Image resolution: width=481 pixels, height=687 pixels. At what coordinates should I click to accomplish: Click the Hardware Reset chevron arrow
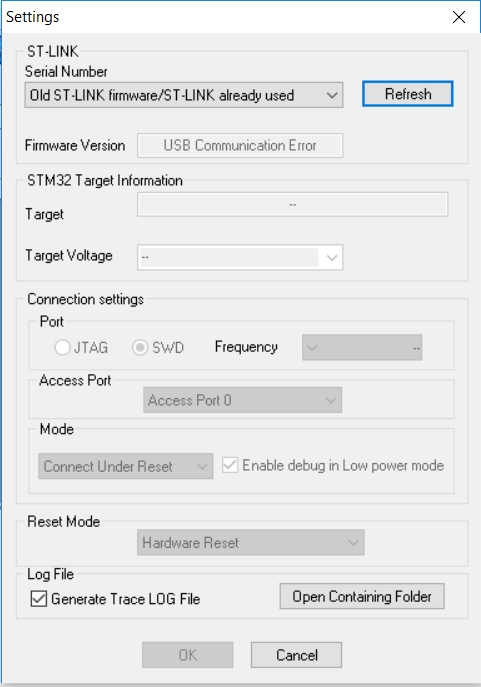(353, 542)
